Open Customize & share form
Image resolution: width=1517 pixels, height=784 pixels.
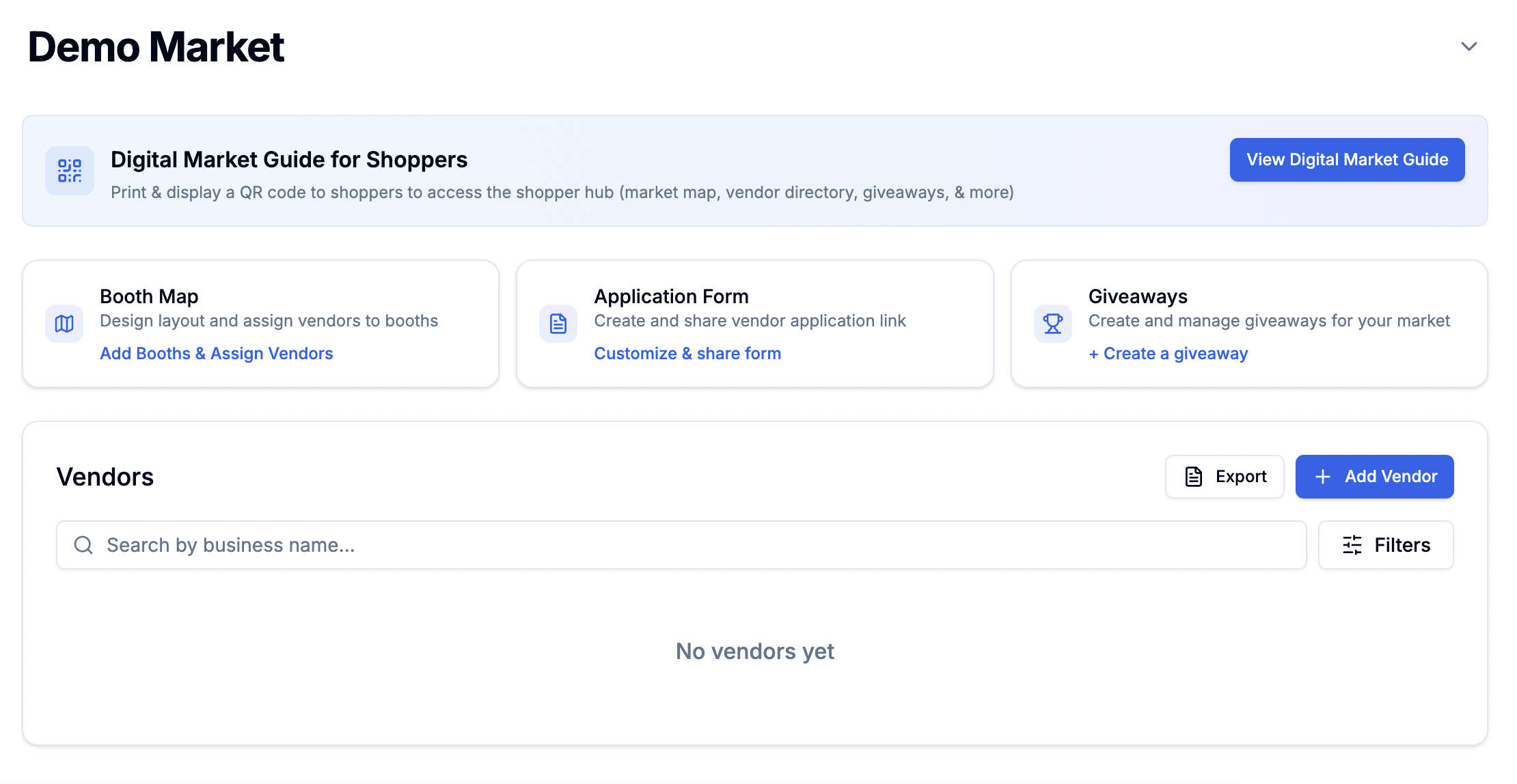(x=687, y=353)
